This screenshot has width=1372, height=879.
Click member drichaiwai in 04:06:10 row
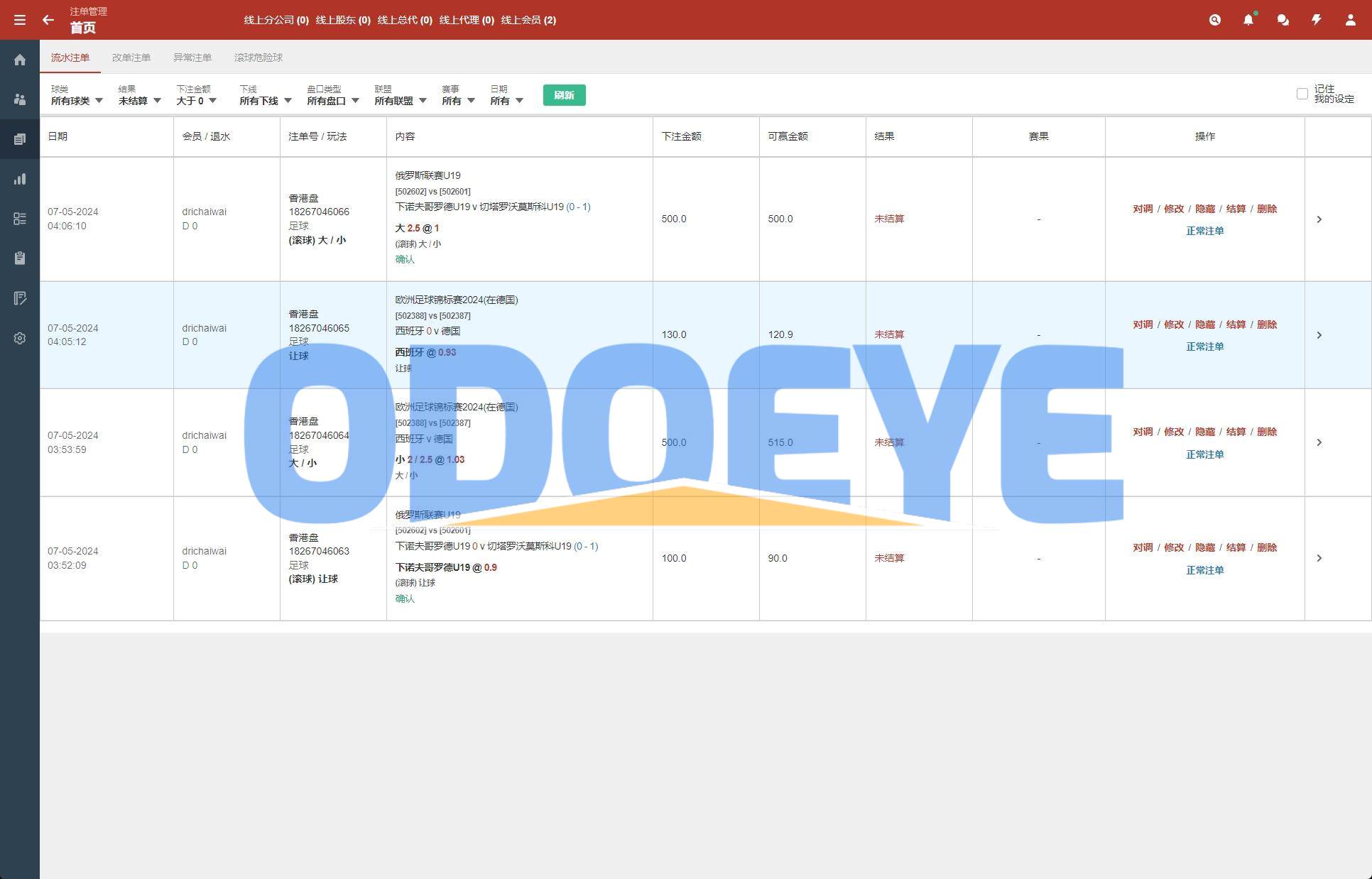pyautogui.click(x=205, y=212)
